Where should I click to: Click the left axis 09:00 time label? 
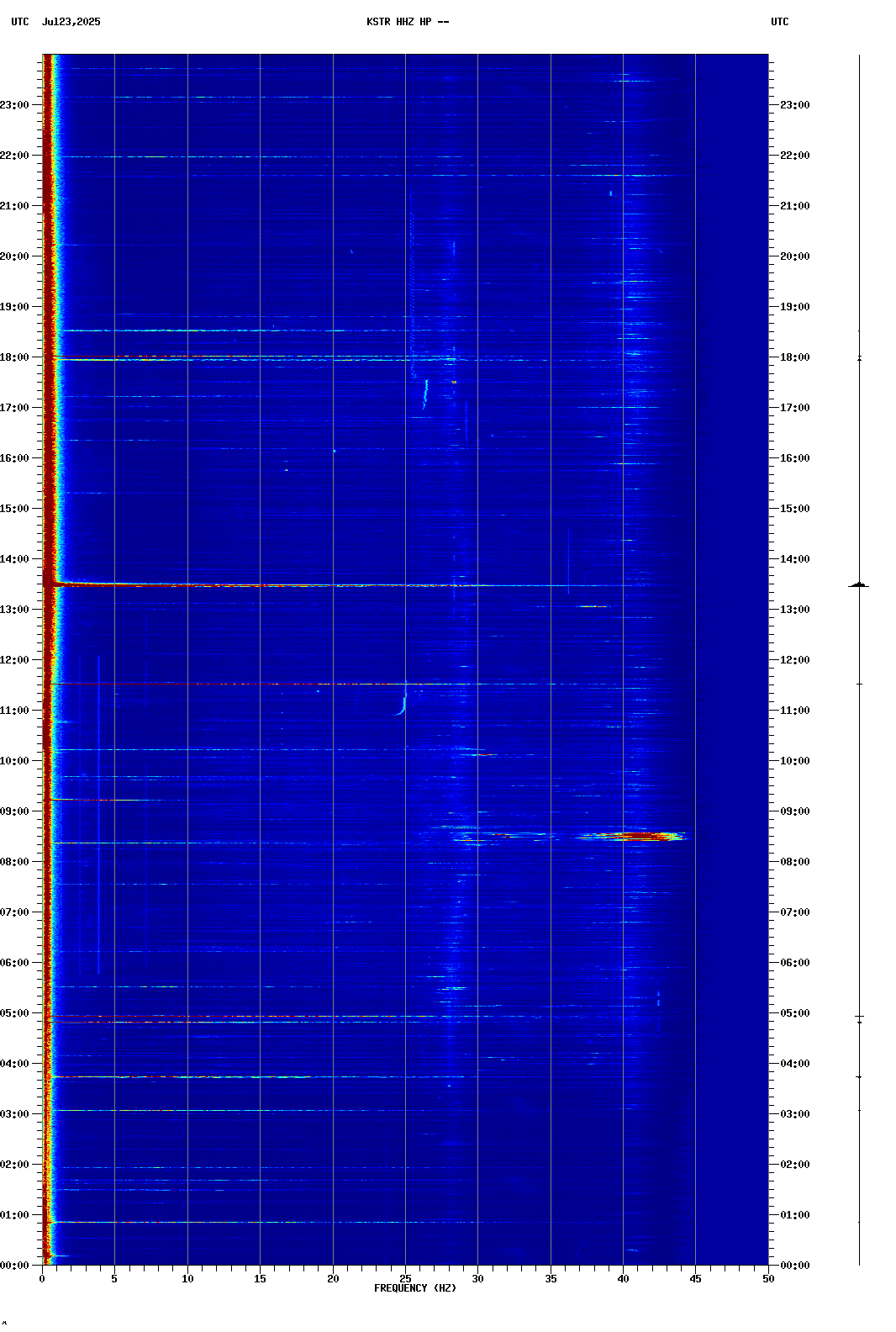point(14,811)
